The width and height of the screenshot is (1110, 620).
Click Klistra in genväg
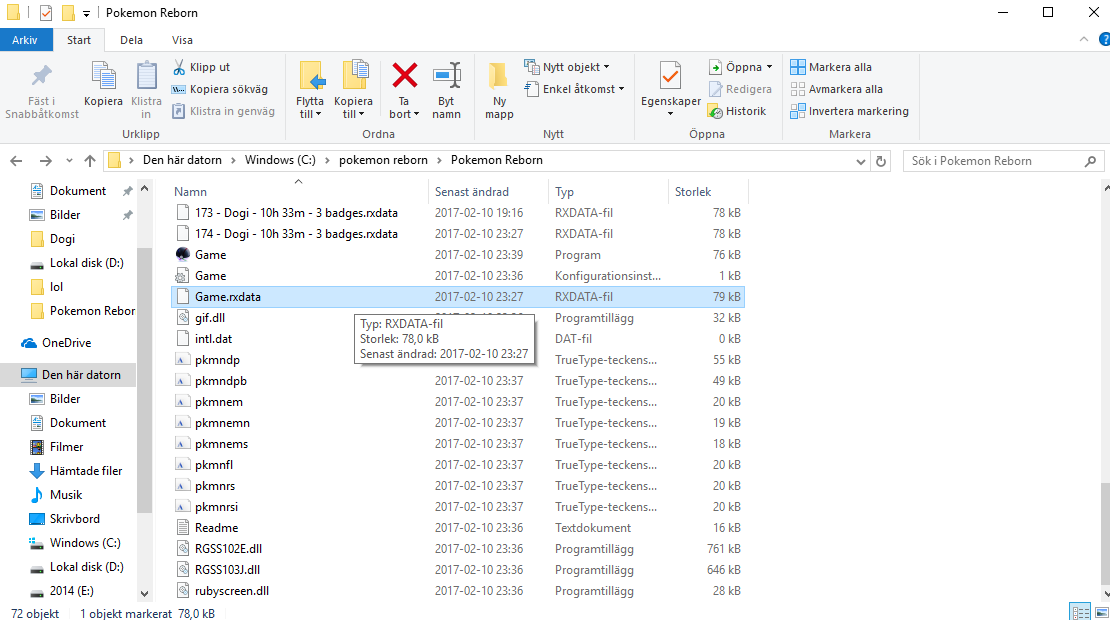[x=224, y=111]
